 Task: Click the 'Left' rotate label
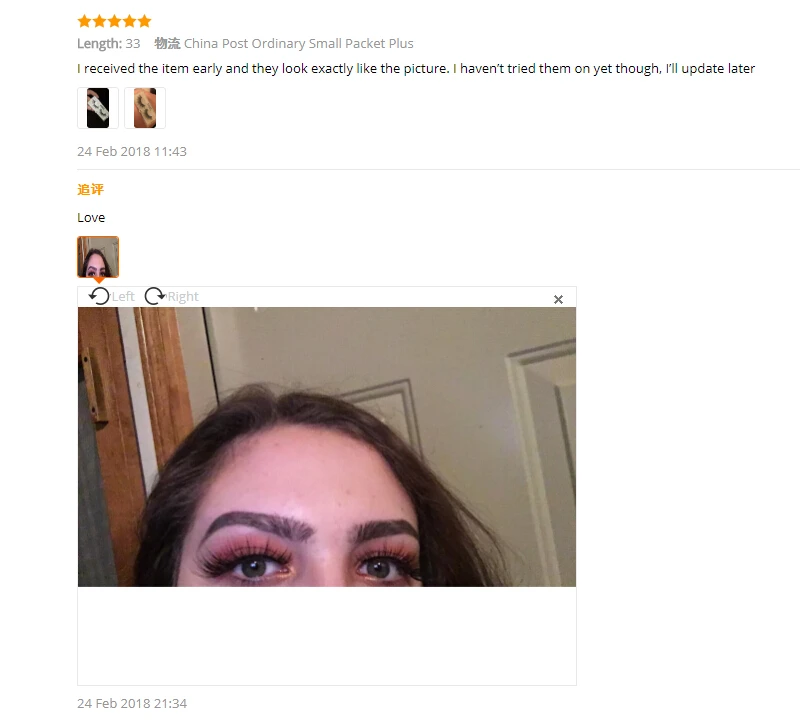[x=123, y=296]
